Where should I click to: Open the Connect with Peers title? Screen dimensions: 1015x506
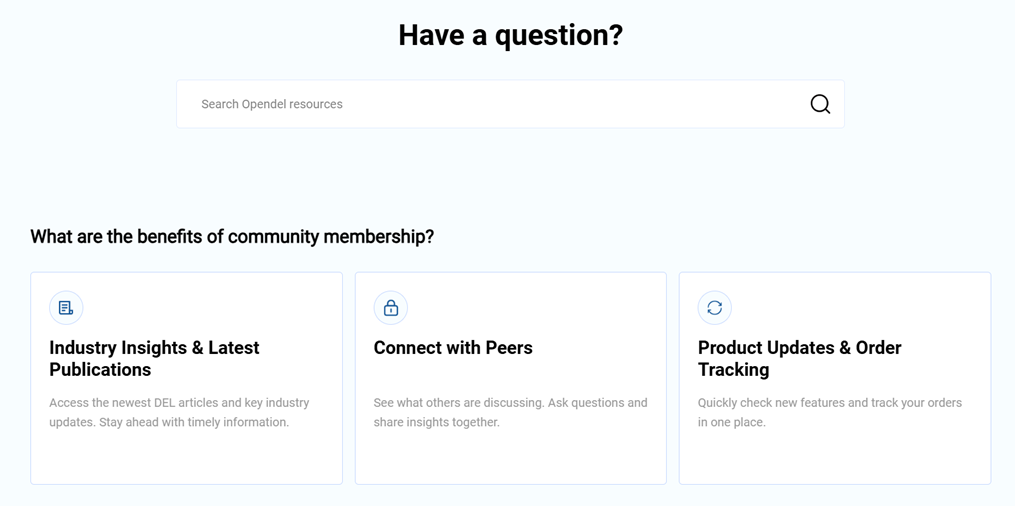click(453, 348)
